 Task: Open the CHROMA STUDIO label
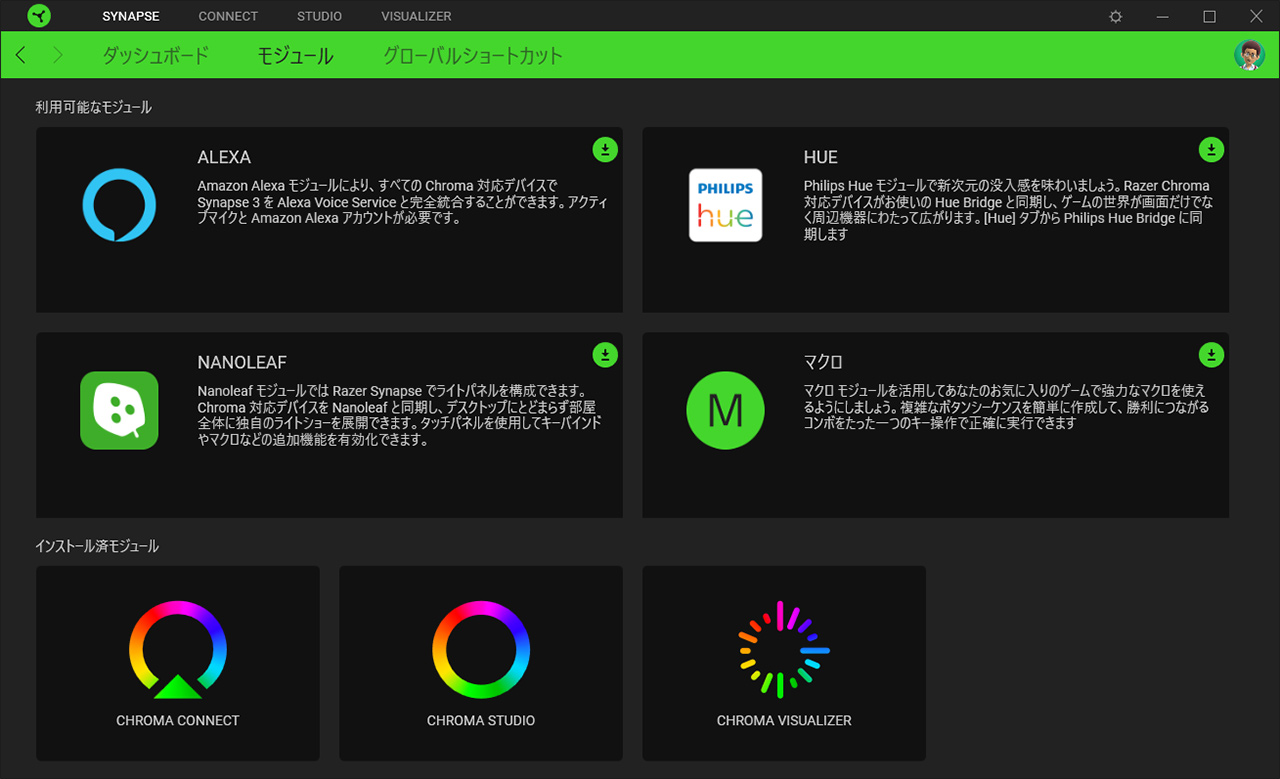[x=481, y=720]
